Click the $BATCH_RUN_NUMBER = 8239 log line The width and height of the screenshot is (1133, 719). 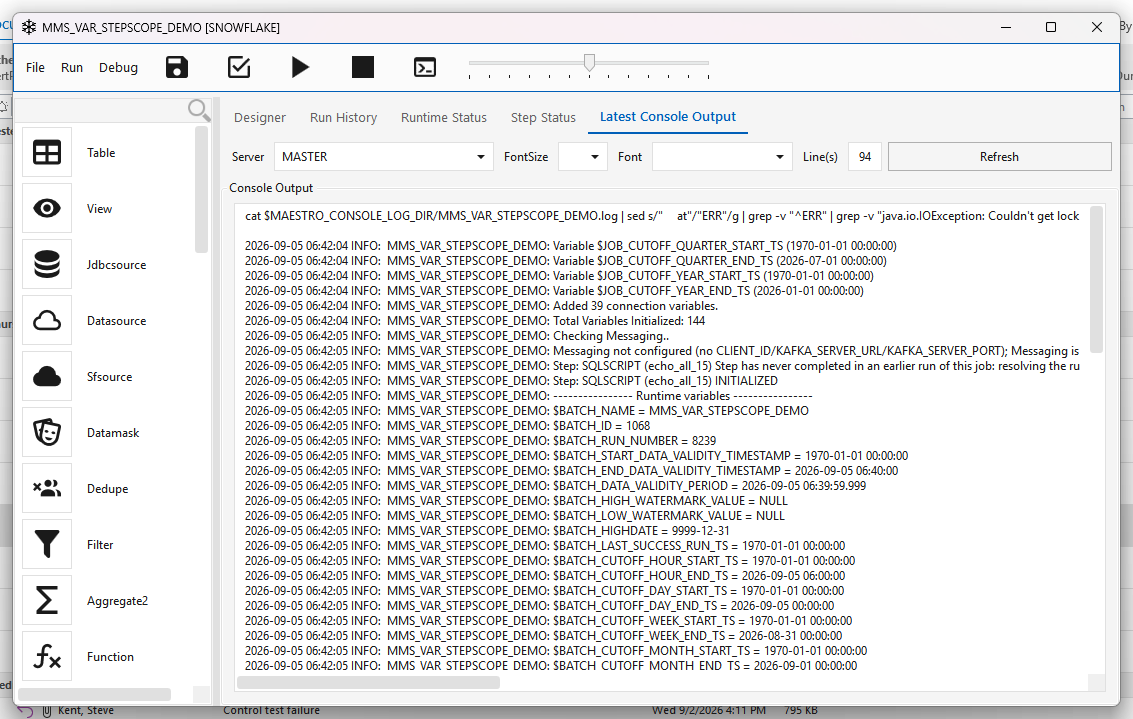pos(481,441)
